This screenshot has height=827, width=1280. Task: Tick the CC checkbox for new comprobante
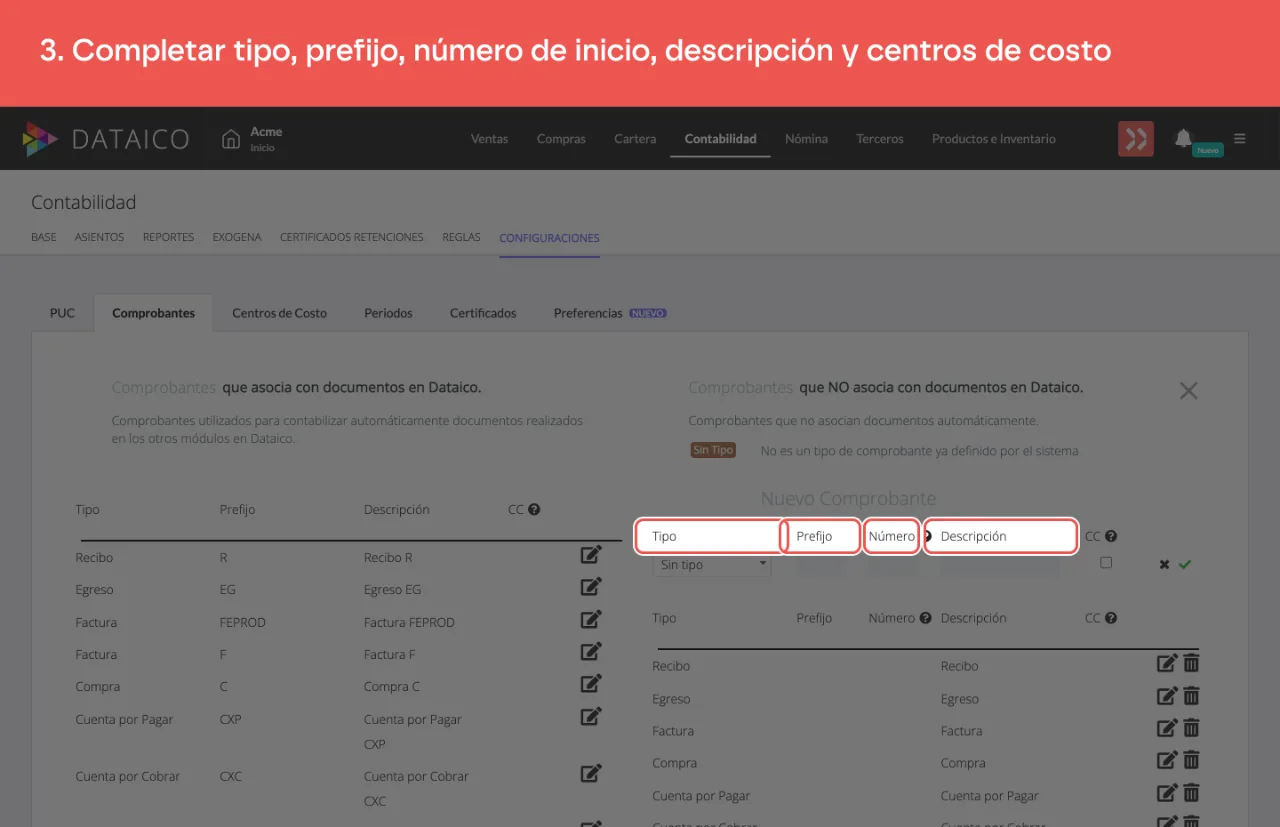pyautogui.click(x=1105, y=563)
